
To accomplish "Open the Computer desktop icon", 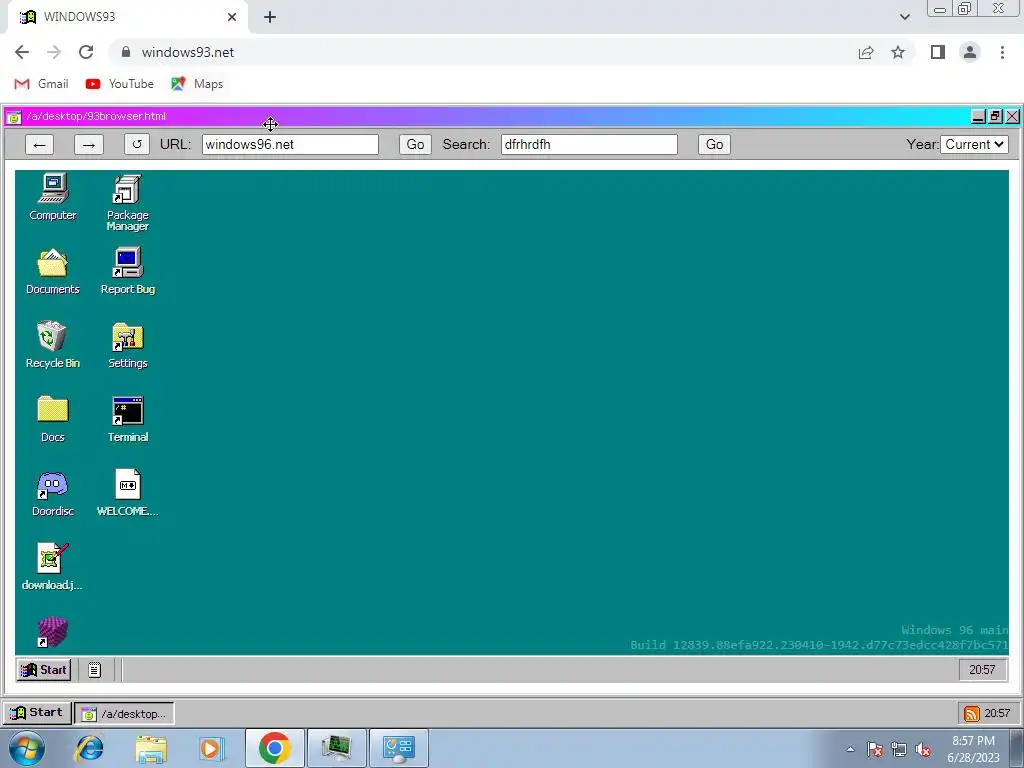I will pyautogui.click(x=52, y=197).
